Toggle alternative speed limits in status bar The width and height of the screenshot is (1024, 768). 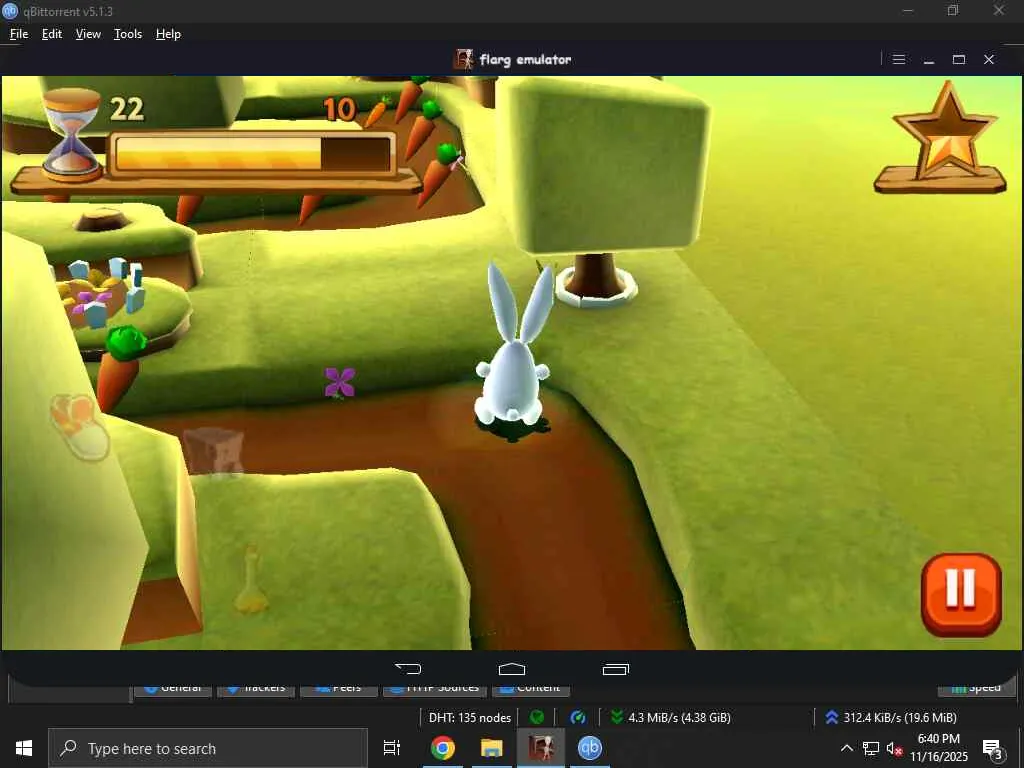point(577,717)
